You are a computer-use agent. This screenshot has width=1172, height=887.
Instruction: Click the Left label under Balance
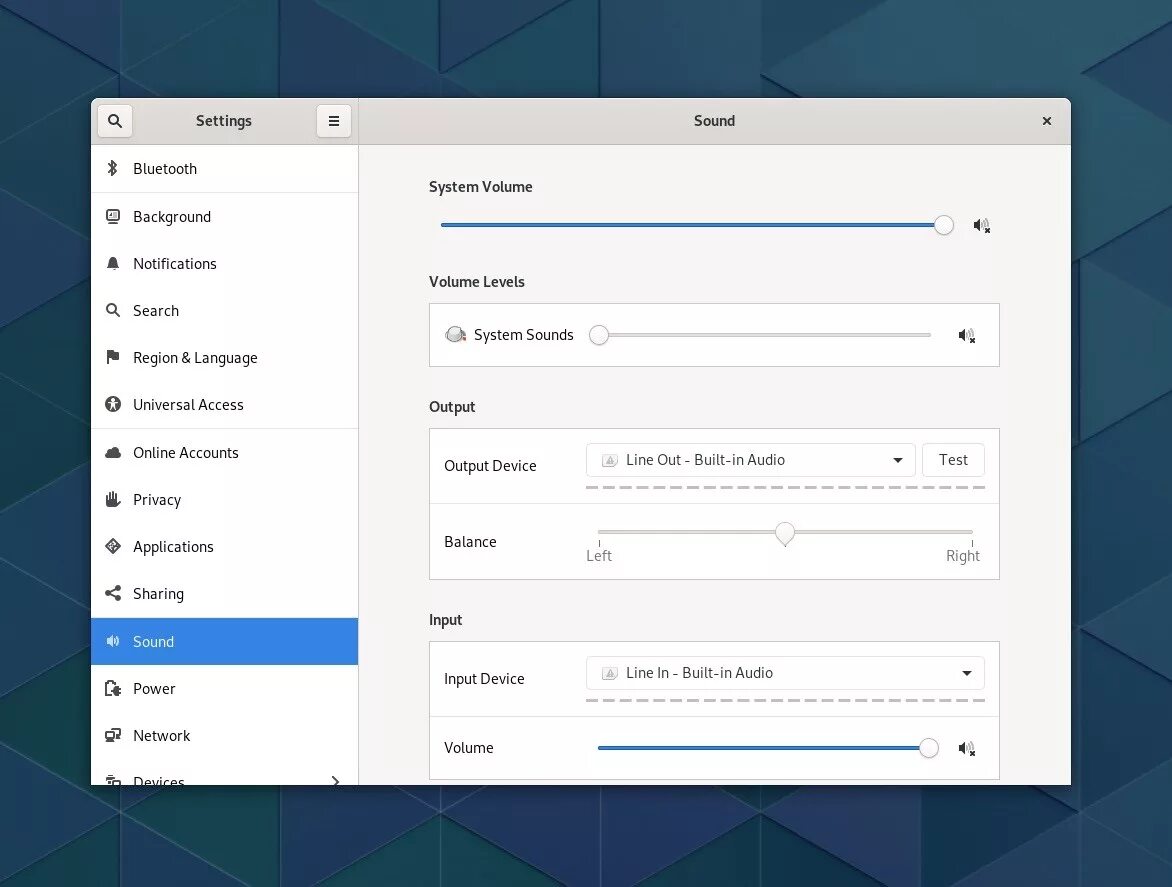599,556
